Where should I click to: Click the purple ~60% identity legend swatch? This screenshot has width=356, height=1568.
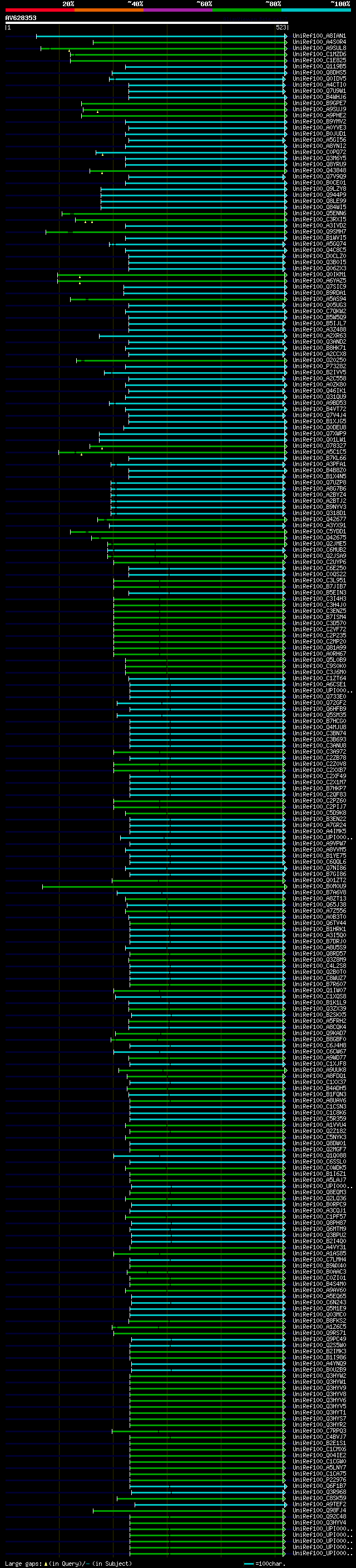[x=179, y=10]
